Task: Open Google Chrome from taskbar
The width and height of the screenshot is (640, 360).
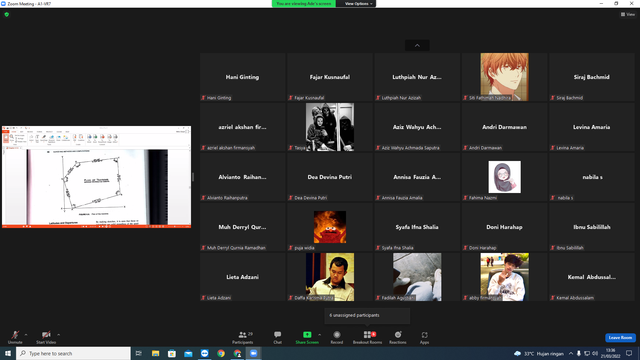Action: pos(221,353)
